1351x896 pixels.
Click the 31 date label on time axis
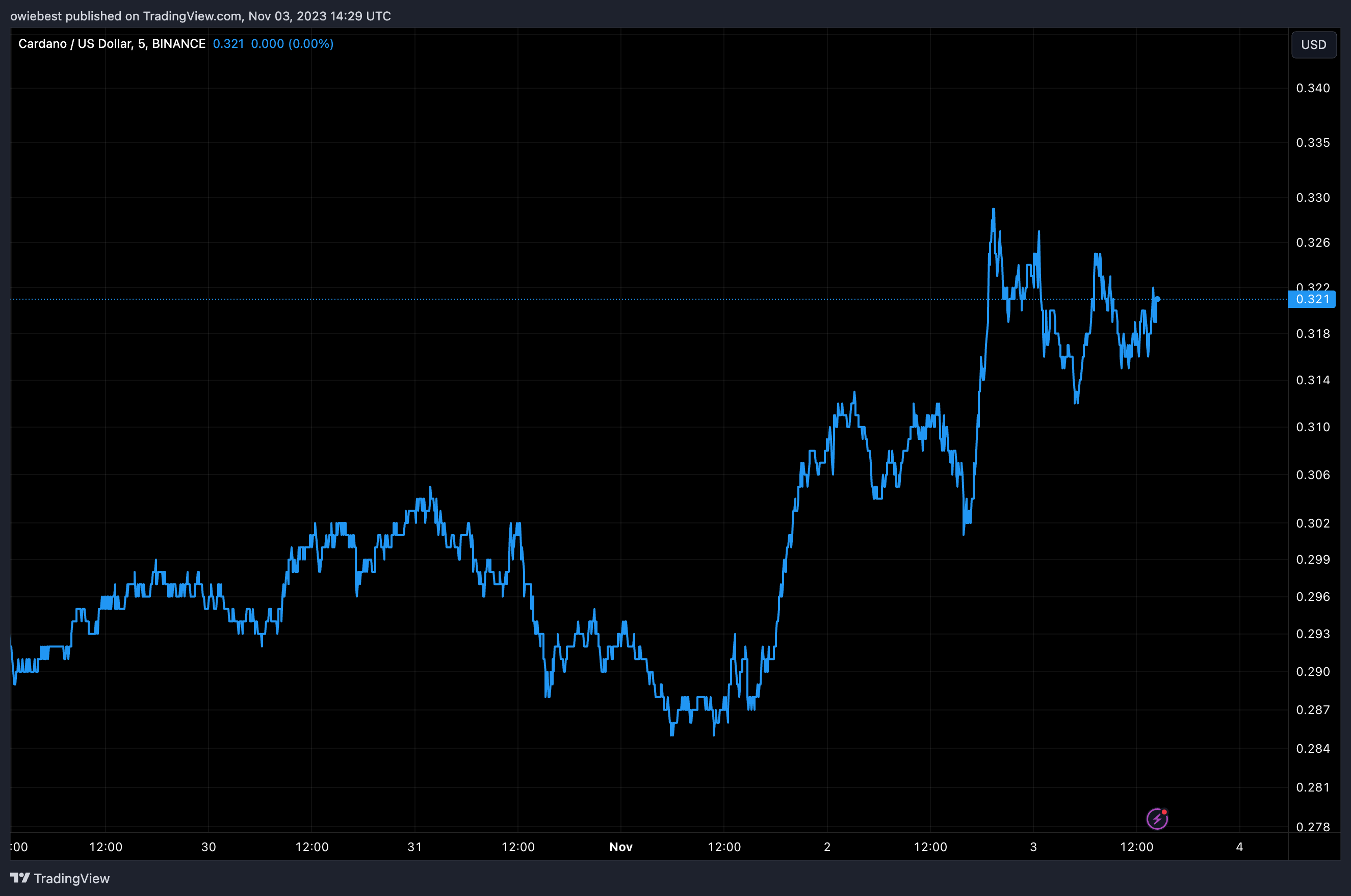tap(414, 847)
